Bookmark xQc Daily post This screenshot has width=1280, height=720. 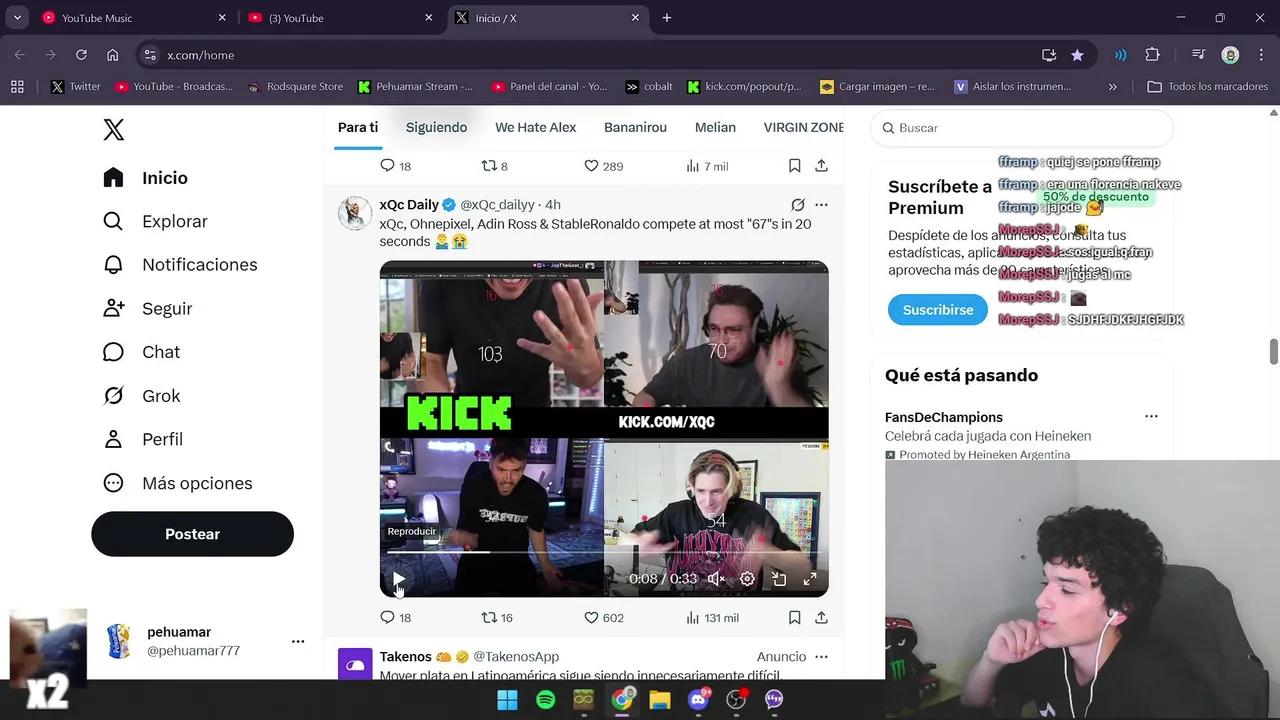(x=795, y=618)
